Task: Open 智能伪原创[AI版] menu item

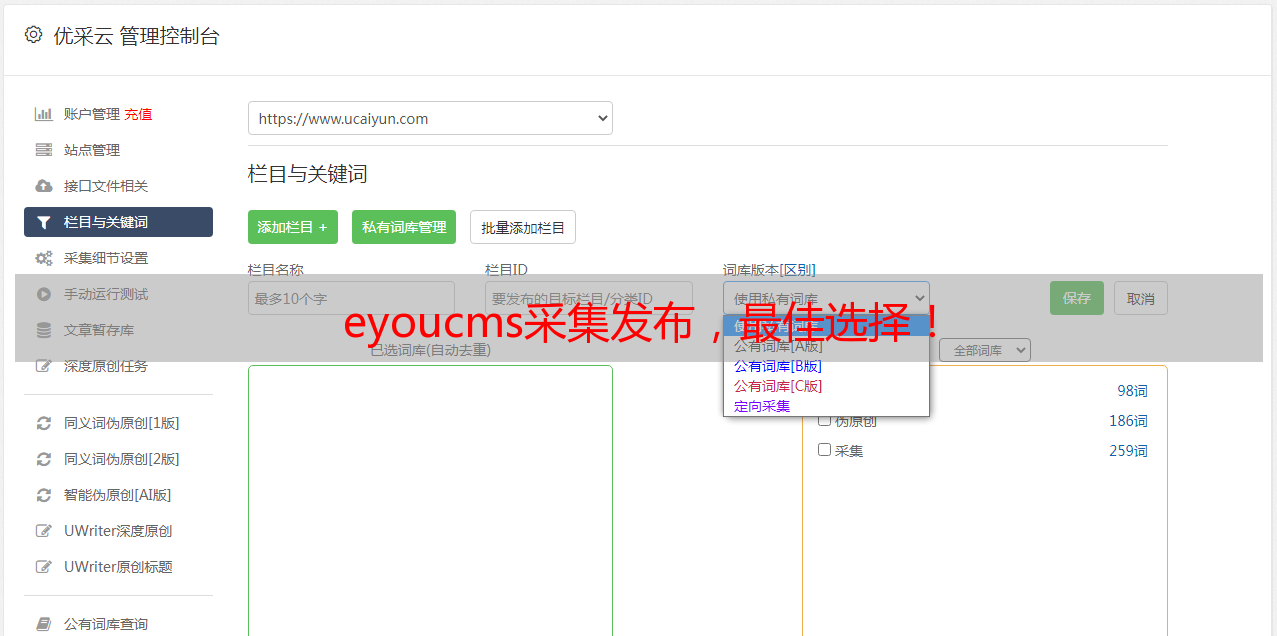Action: (118, 495)
